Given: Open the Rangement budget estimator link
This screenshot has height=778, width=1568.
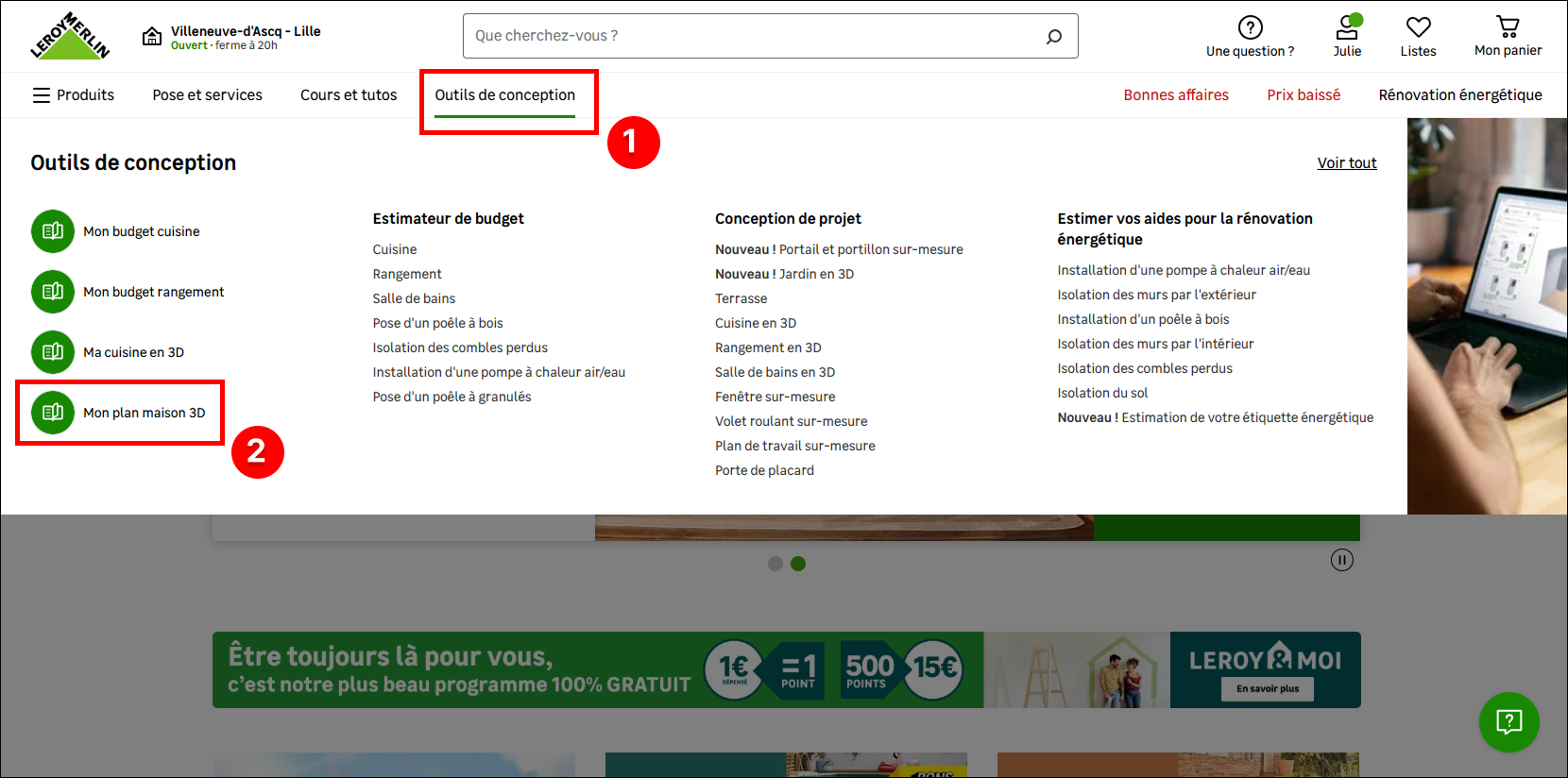Looking at the screenshot, I should pos(407,274).
